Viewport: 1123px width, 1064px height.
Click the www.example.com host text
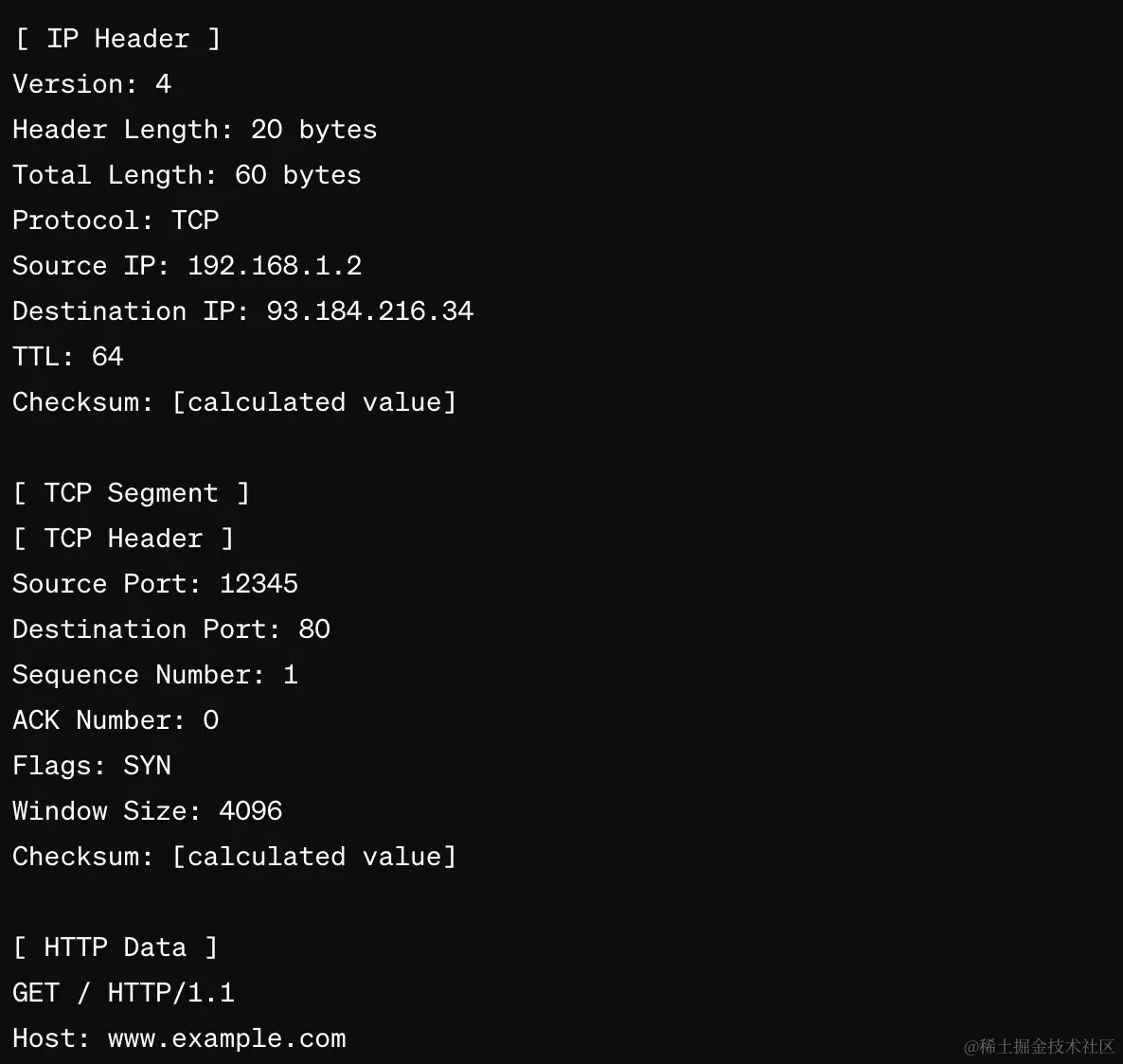226,1038
